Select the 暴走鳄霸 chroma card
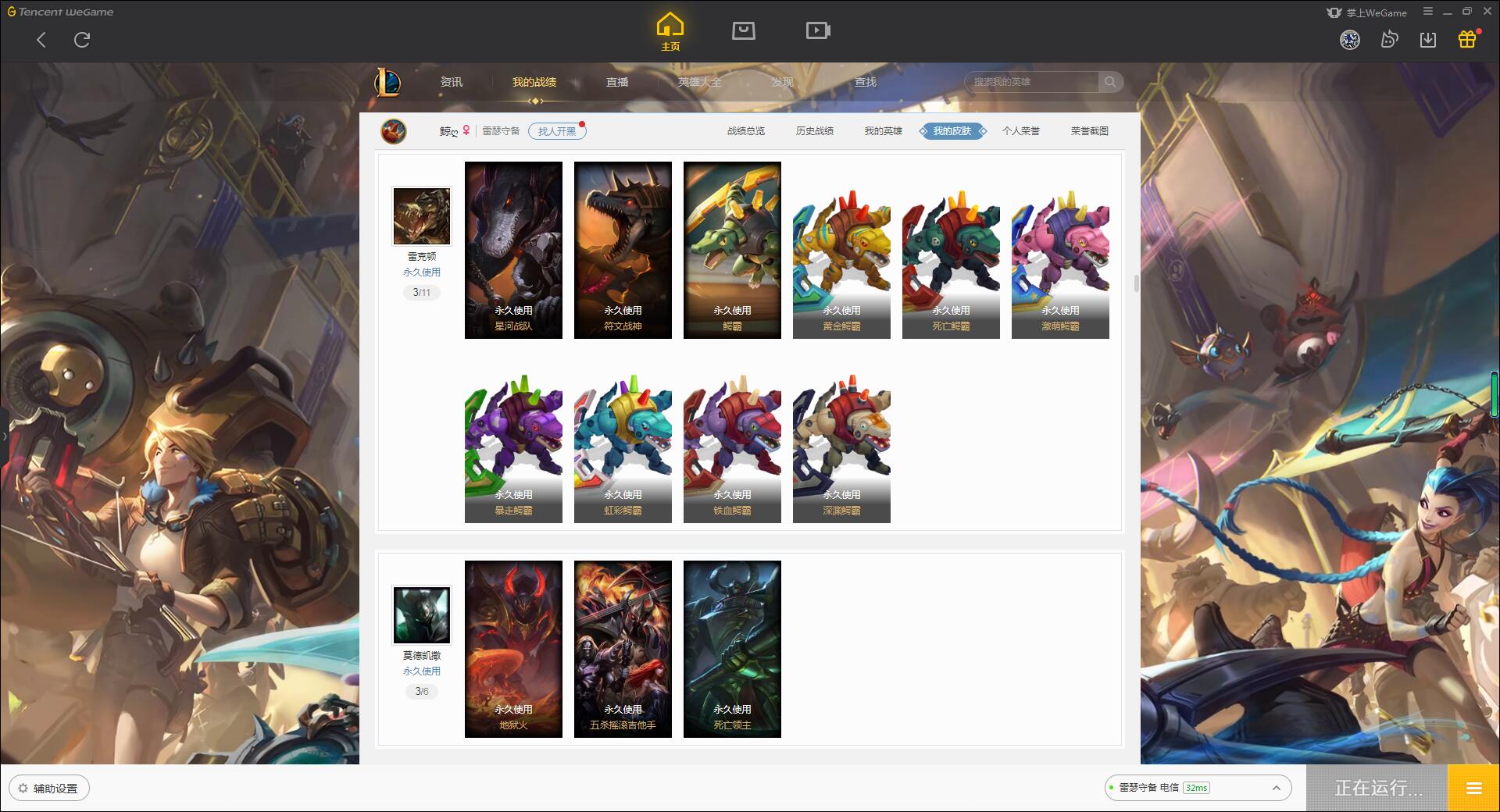1500x812 pixels. point(513,448)
